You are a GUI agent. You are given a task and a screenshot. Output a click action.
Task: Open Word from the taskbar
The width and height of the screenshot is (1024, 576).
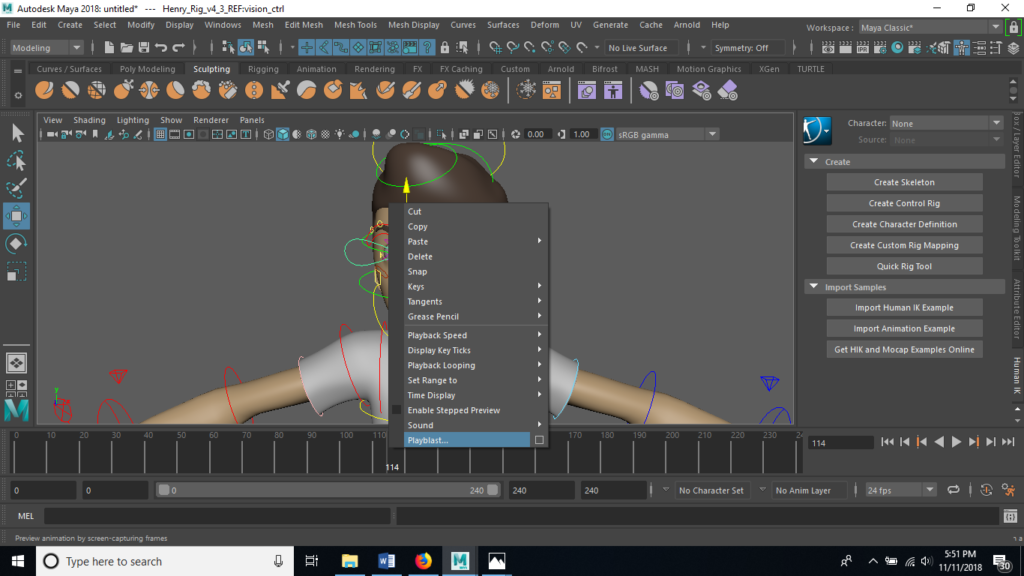[387, 561]
